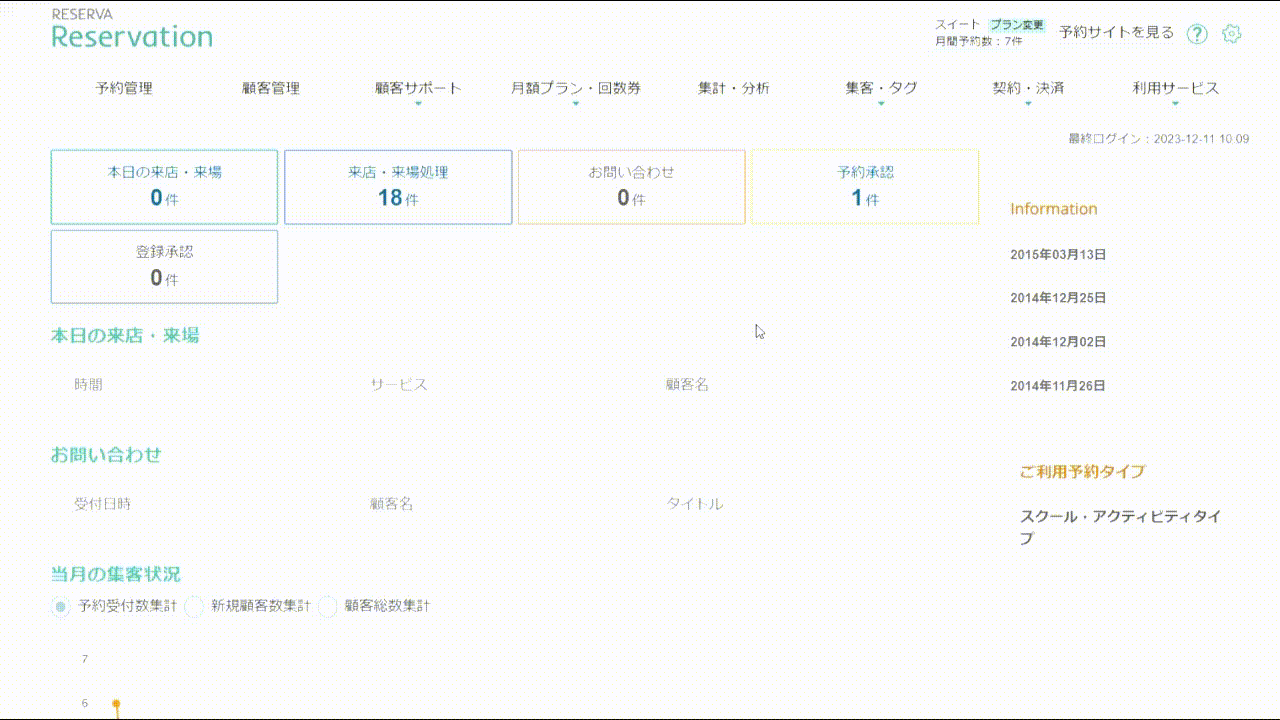Open the 来店・来場処理 18件 card
The width and height of the screenshot is (1280, 720).
click(398, 187)
